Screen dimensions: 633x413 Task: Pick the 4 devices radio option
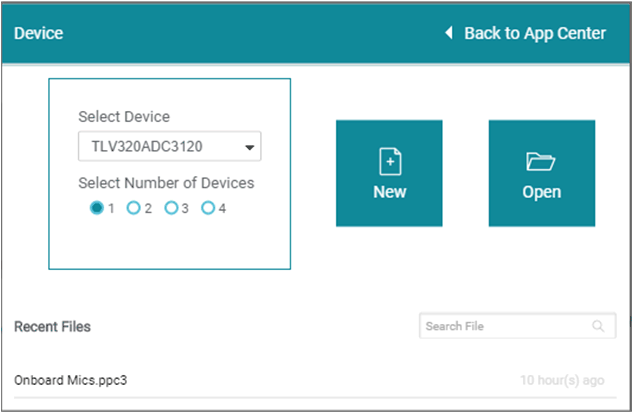(208, 208)
